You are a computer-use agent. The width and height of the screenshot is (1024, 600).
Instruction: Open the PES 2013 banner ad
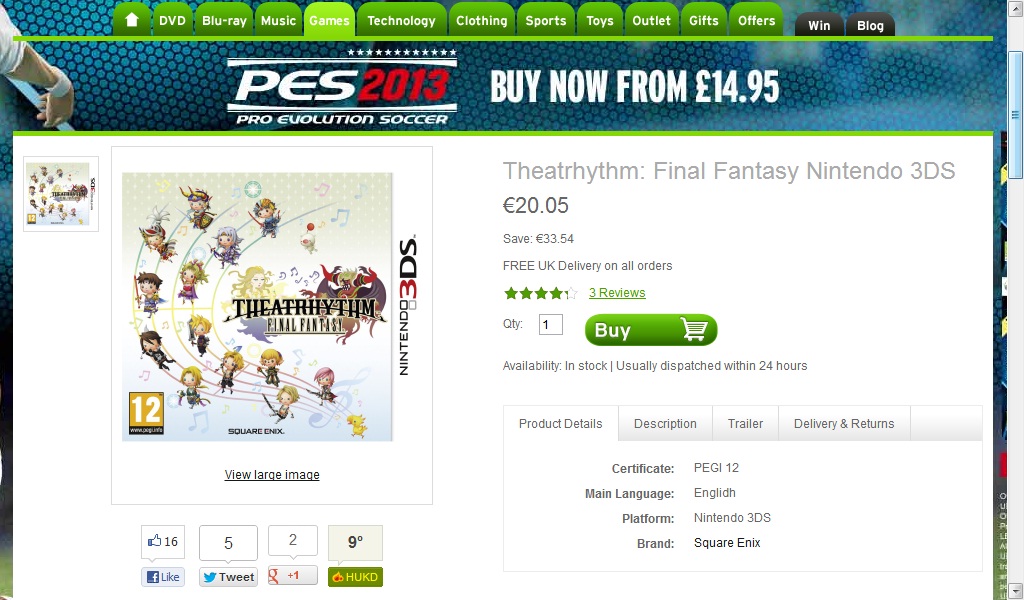[503, 87]
